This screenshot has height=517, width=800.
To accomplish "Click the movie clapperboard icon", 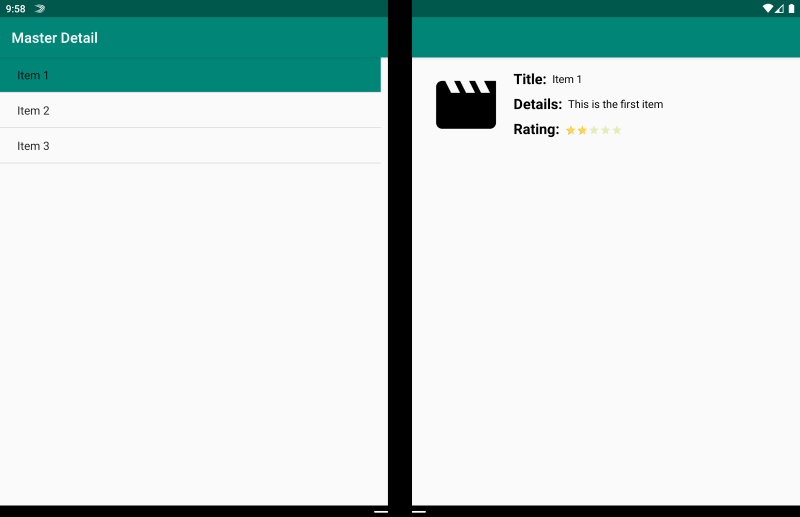I will (466, 104).
